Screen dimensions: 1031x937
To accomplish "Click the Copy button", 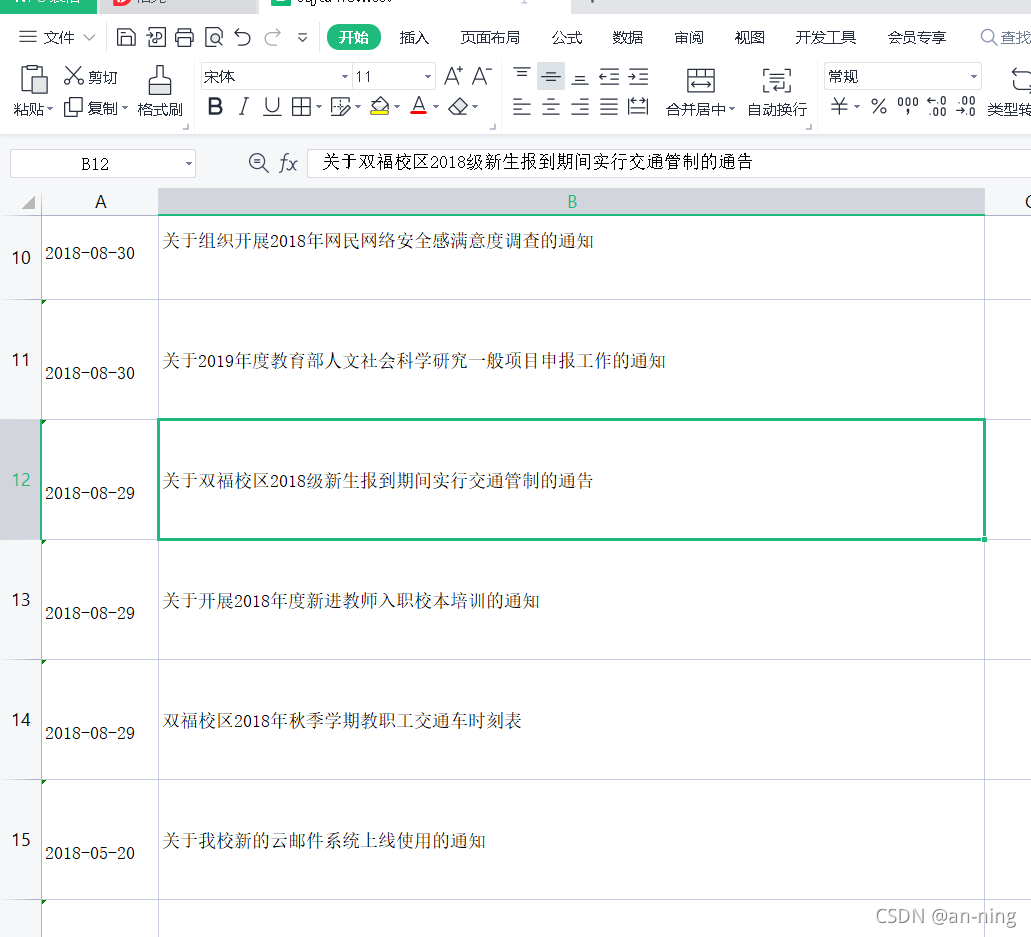I will point(91,108).
